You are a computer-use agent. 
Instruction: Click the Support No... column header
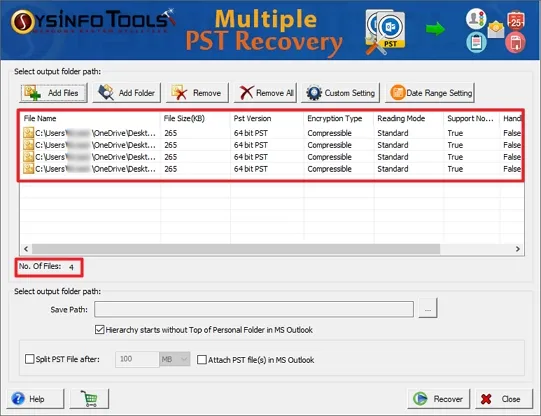click(x=472, y=118)
